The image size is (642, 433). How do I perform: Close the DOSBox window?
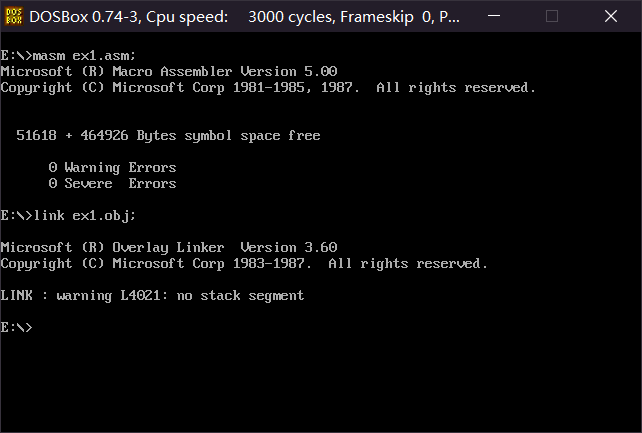tap(611, 16)
